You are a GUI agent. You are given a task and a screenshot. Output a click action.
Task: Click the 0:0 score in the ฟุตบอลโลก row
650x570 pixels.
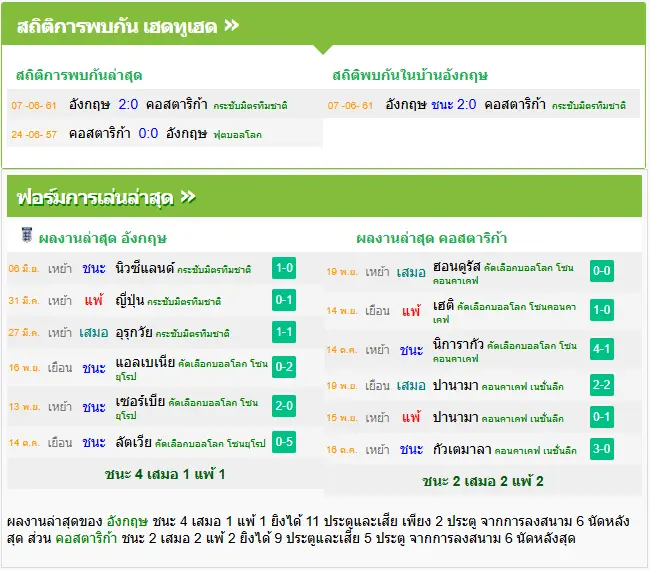[148, 133]
